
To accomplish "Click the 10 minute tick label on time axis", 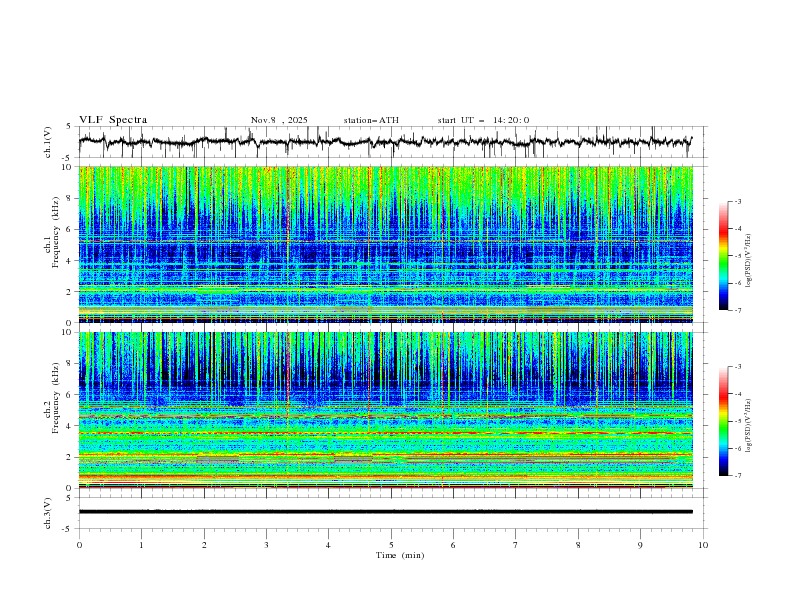I will pos(703,545).
